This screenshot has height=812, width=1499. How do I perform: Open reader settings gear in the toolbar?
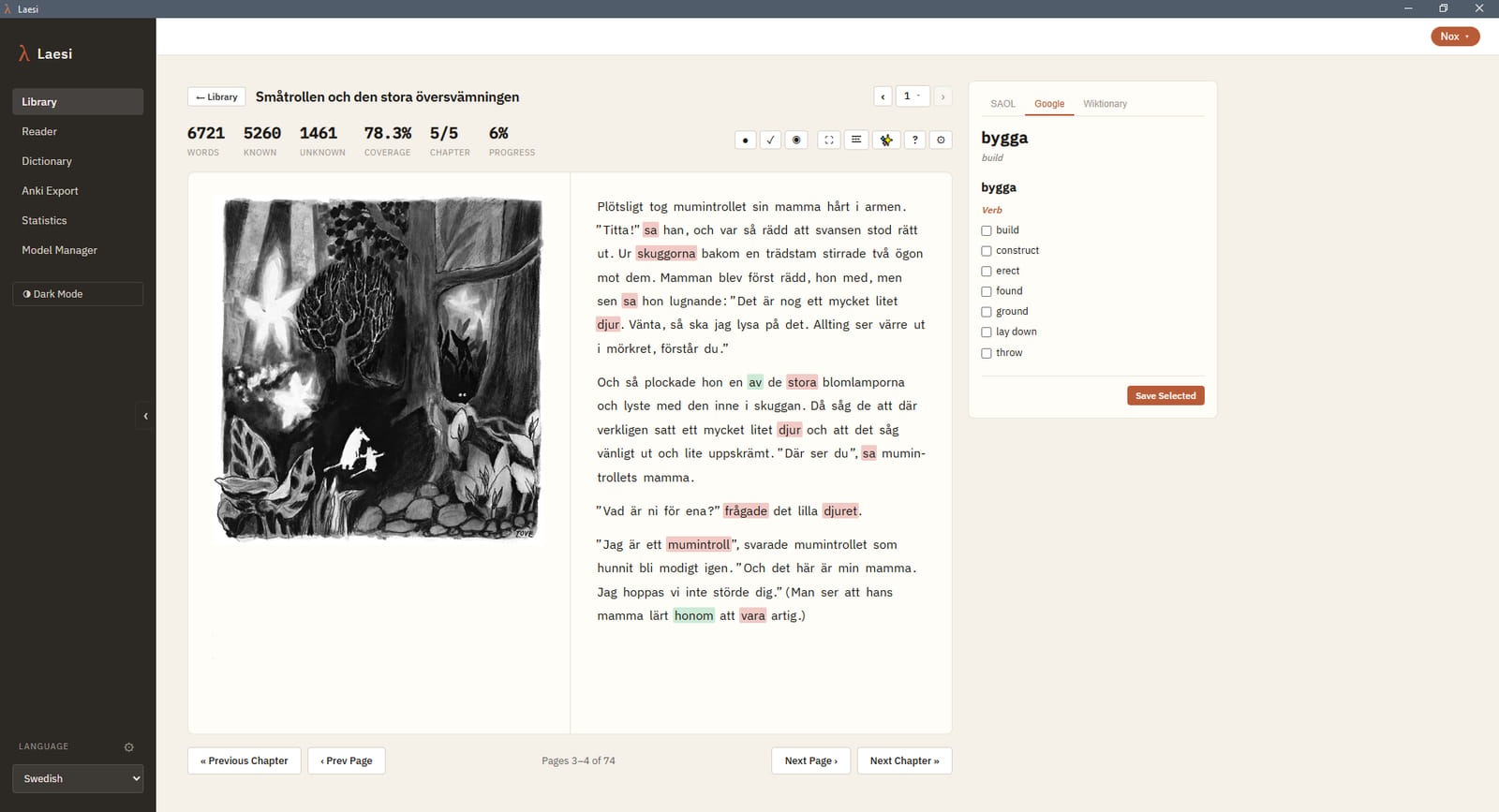[x=942, y=140]
